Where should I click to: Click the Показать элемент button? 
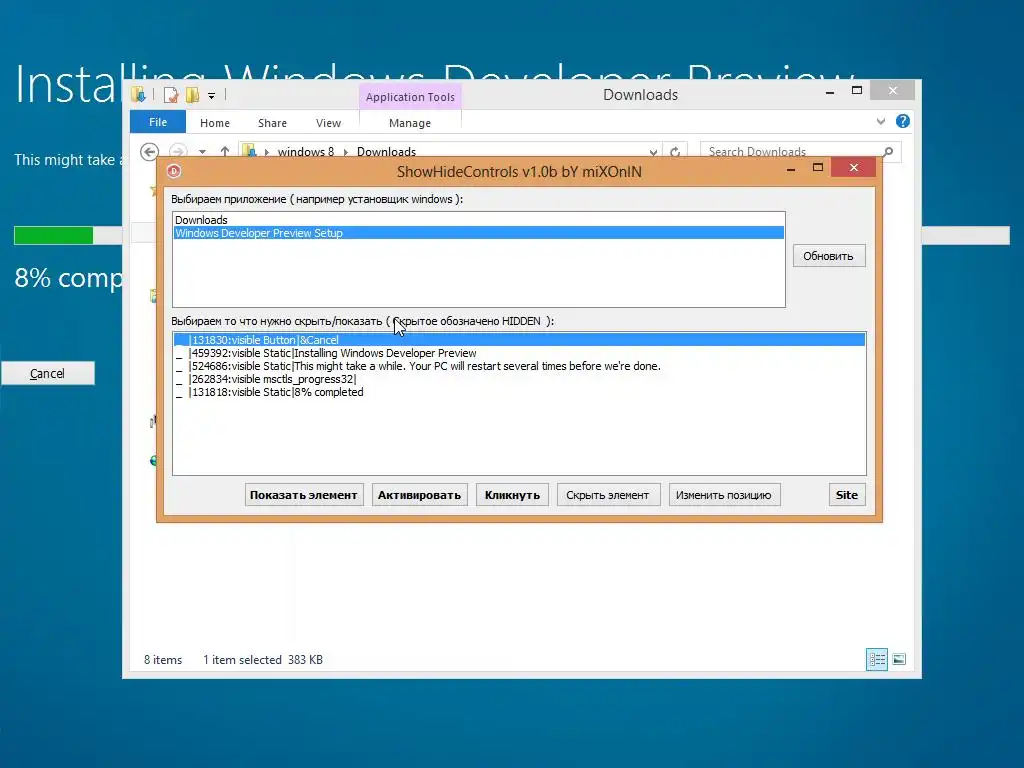[304, 495]
